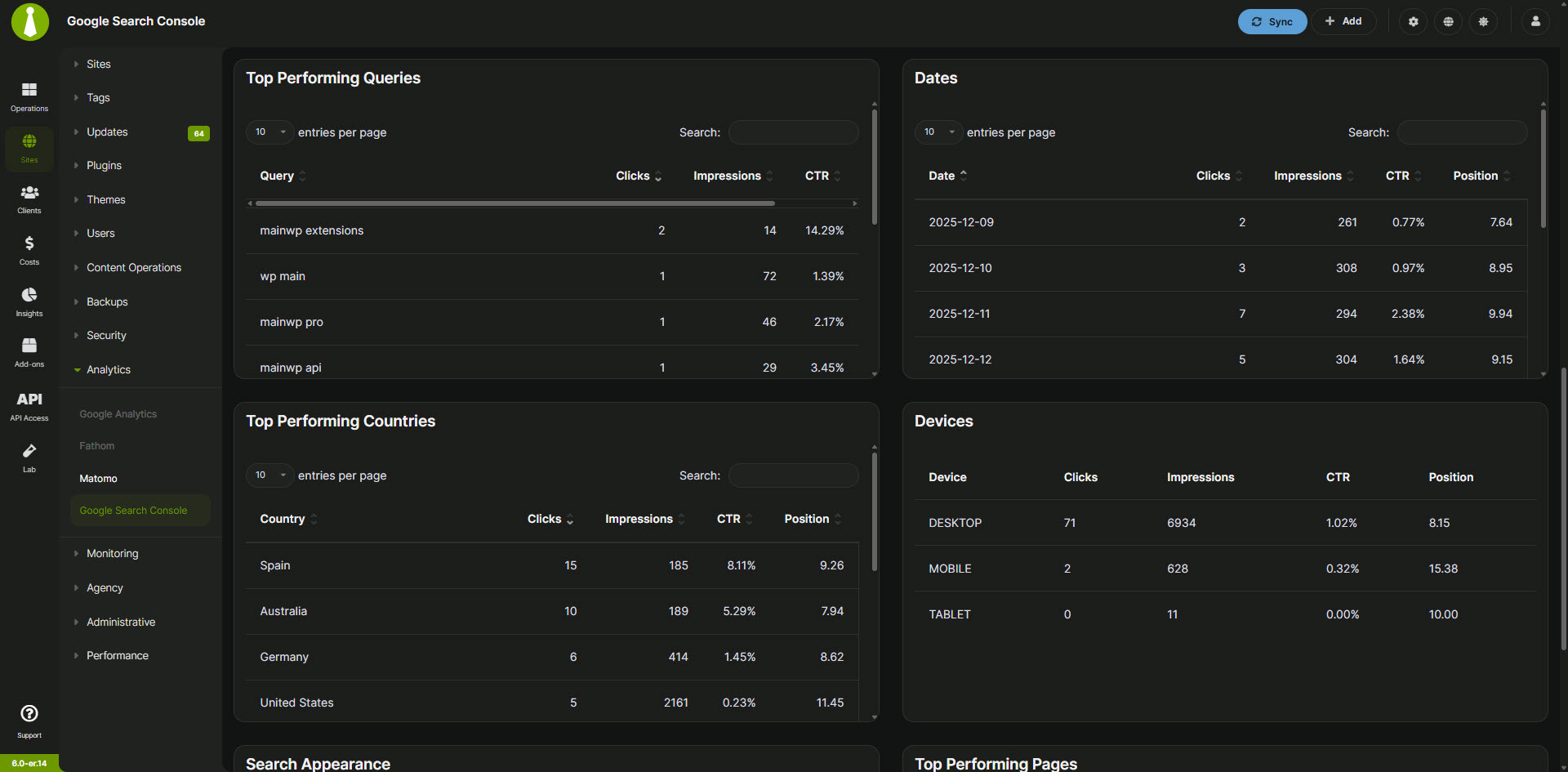This screenshot has height=772, width=1568.
Task: Click the MainWP logo icon
Action: (x=30, y=21)
